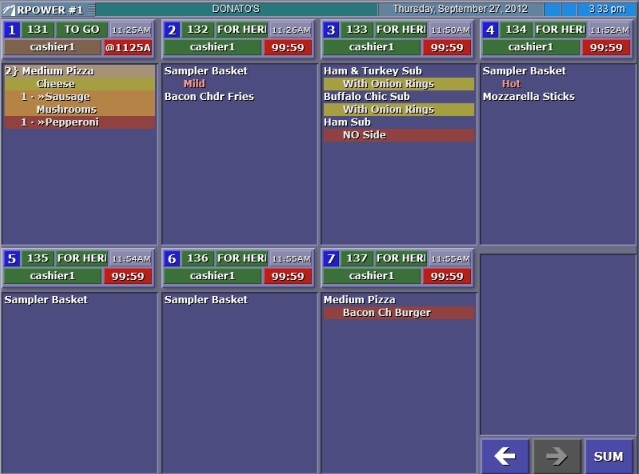Select the Mild modifier in order 132

[194, 84]
